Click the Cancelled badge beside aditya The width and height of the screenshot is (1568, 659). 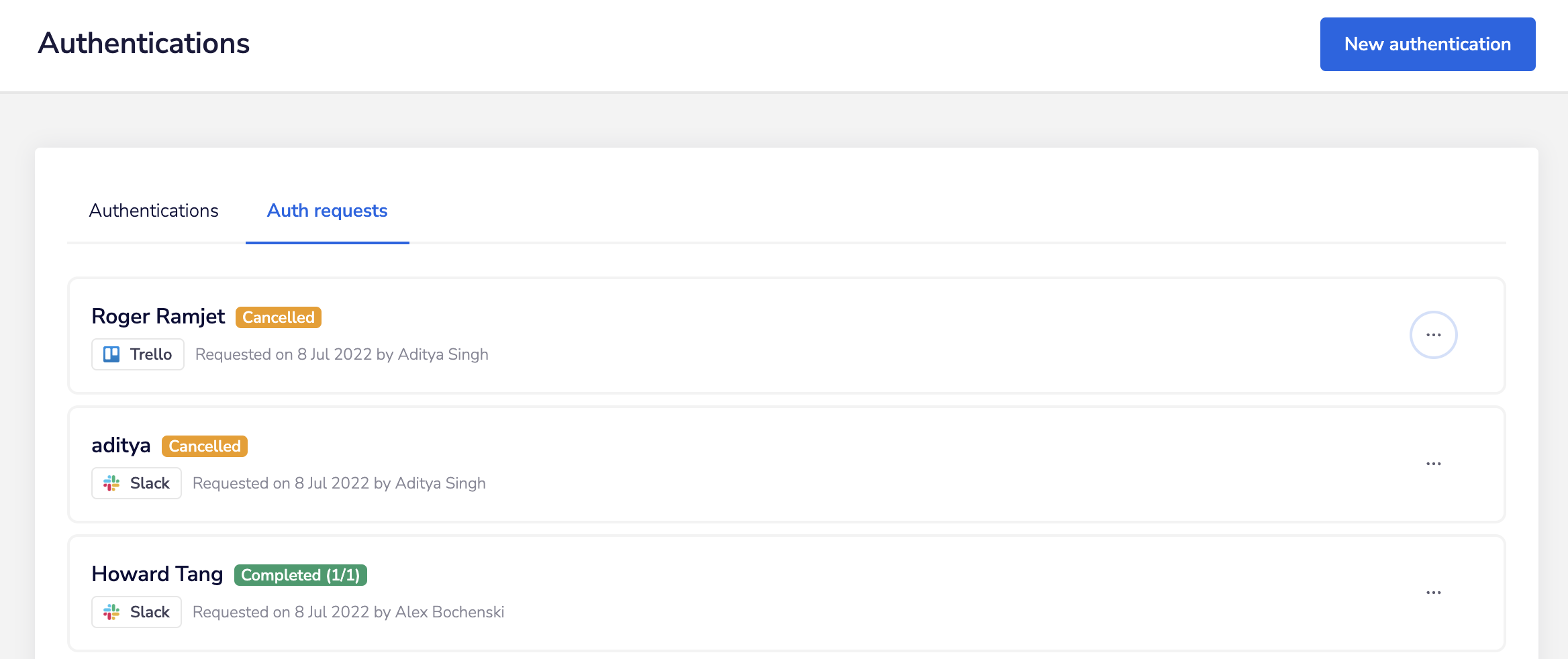coord(204,446)
